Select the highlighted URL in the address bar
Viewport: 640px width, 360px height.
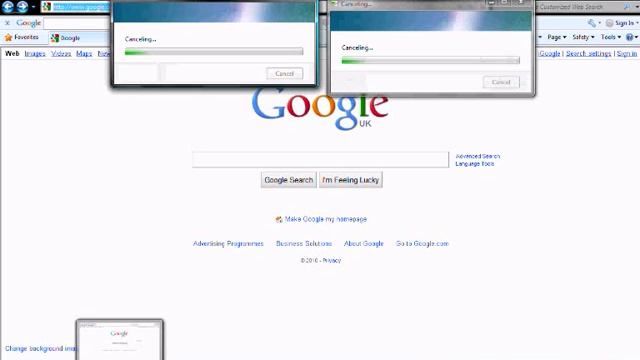(81, 7)
